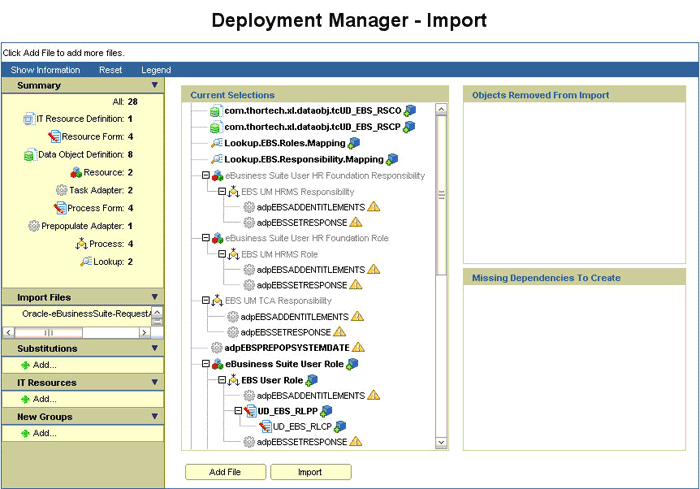Click the warning icon beside adpEBSPREPOPSYSTEMDATE

[x=358, y=347]
